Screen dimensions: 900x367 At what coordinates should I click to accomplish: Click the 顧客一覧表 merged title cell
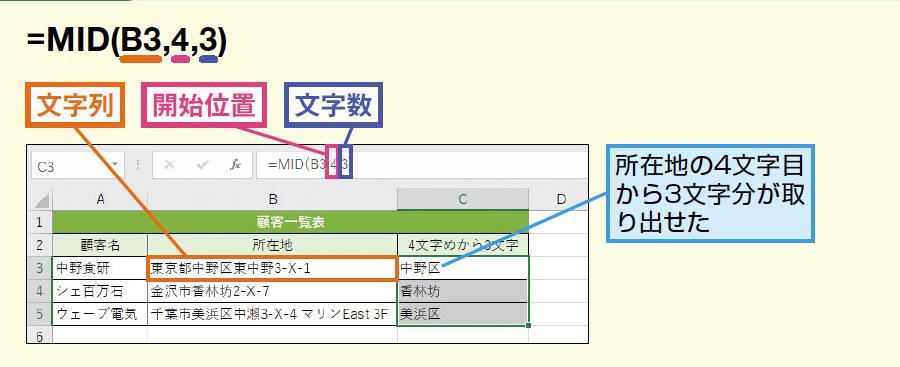pyautogui.click(x=290, y=222)
